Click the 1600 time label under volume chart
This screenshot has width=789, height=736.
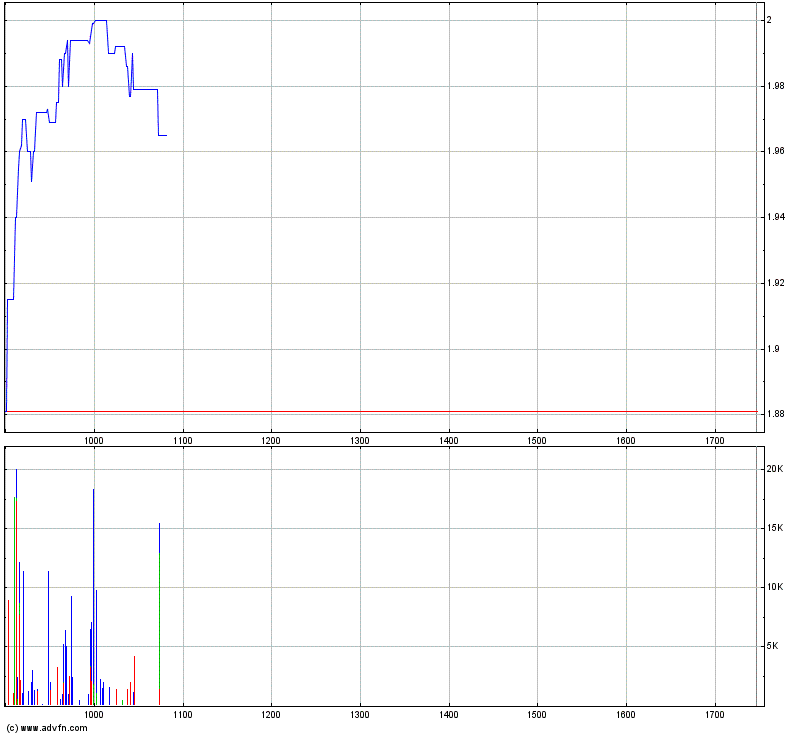[625, 716]
